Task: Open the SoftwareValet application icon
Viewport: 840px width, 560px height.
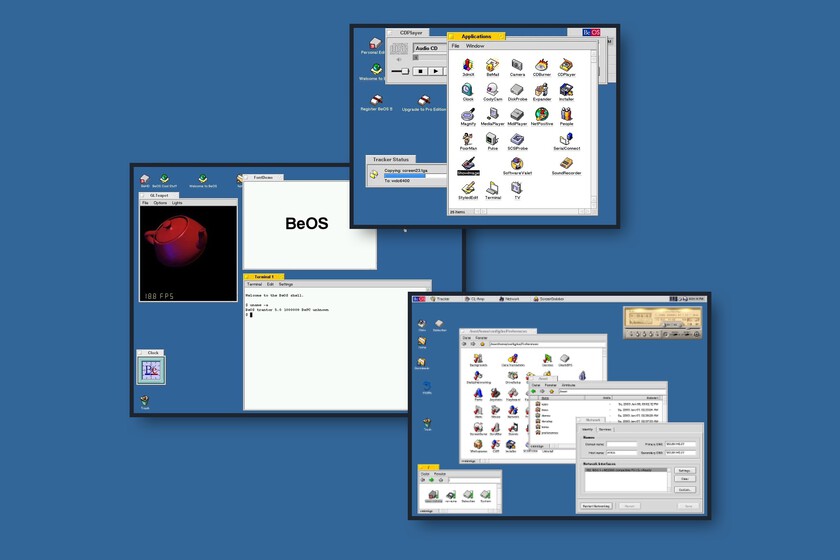Action: coord(517,165)
